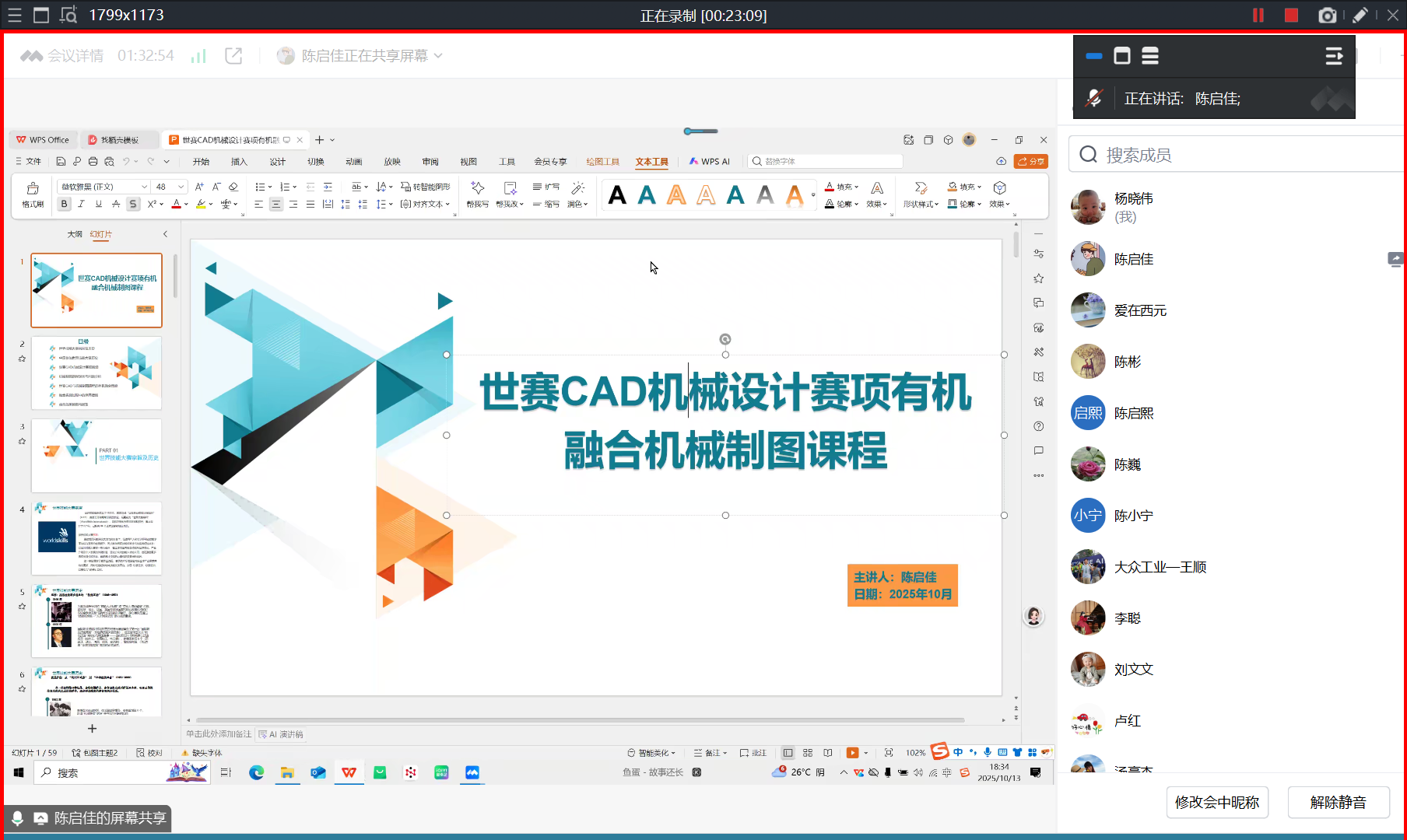Open Microsoft Edge from the taskbar
The image size is (1407, 840).
click(x=256, y=772)
